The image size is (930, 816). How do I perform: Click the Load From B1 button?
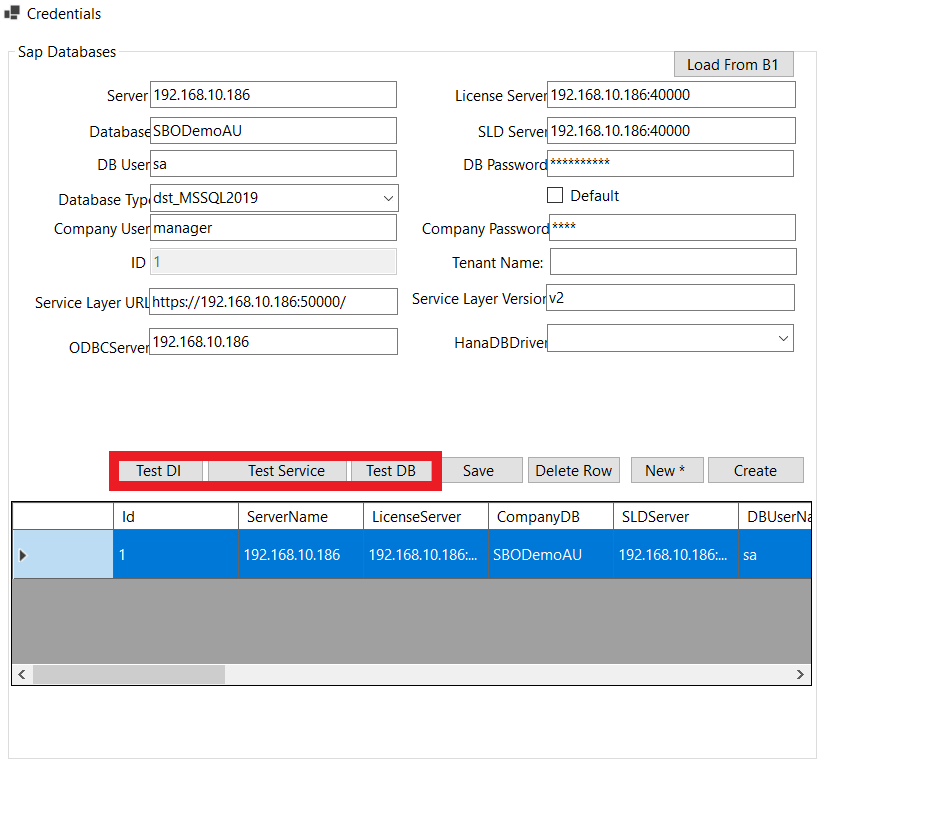coord(733,65)
